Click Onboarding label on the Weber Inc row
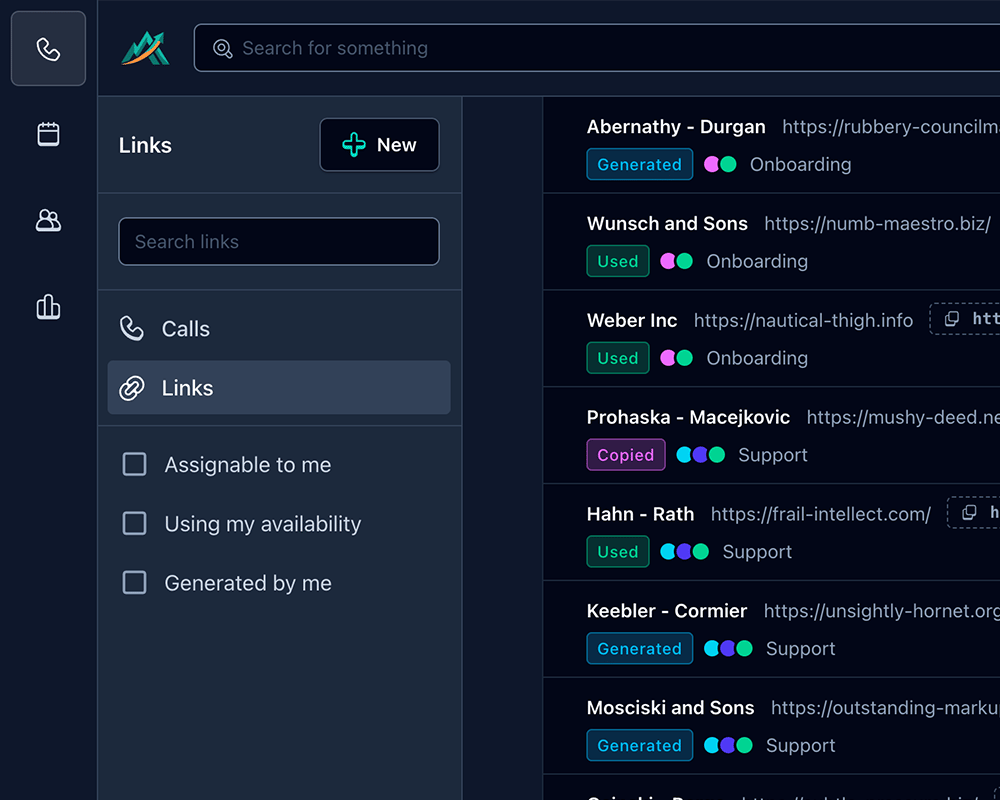The height and width of the screenshot is (800, 1000). pos(757,358)
